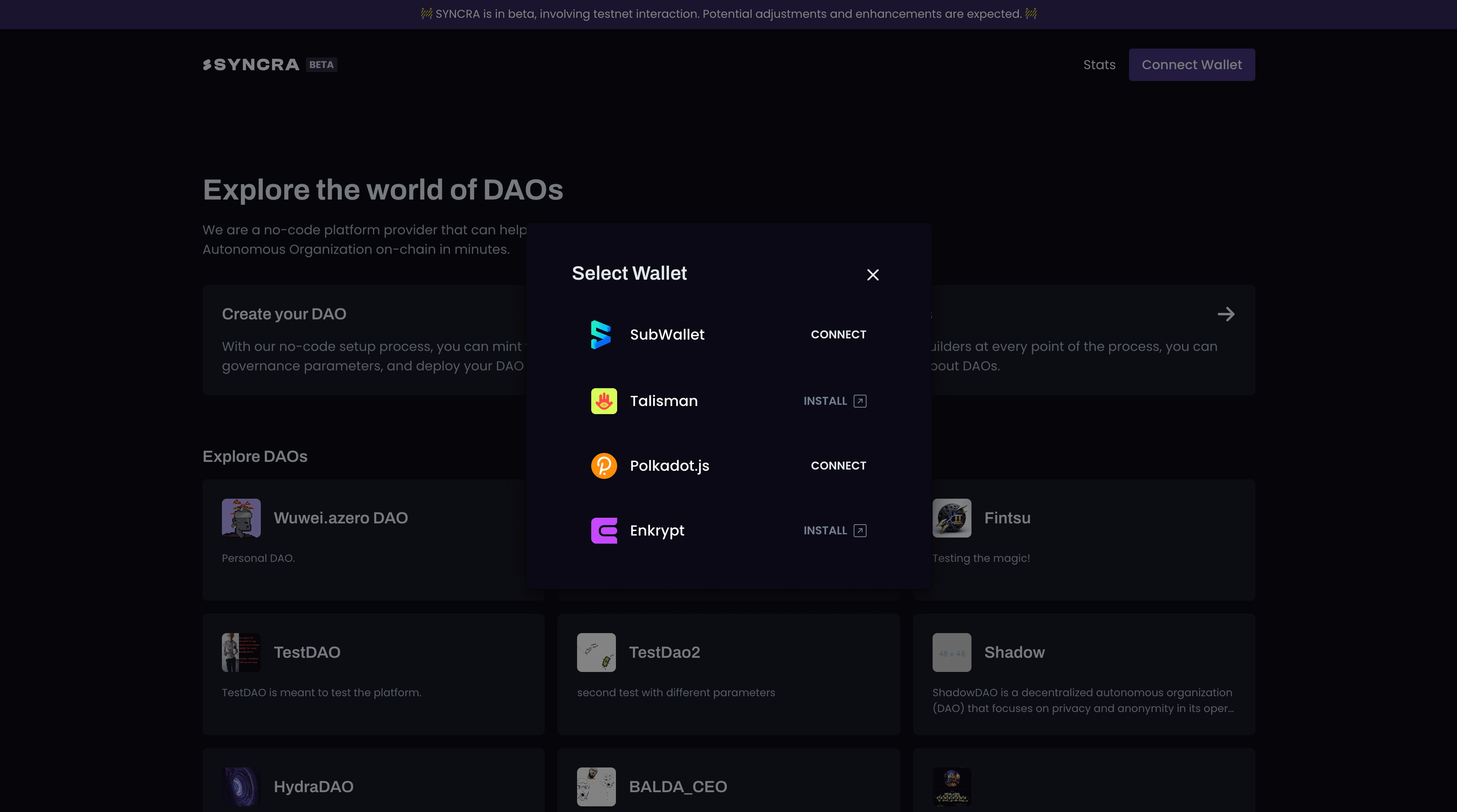Install the Enkrypt wallet

click(x=835, y=530)
